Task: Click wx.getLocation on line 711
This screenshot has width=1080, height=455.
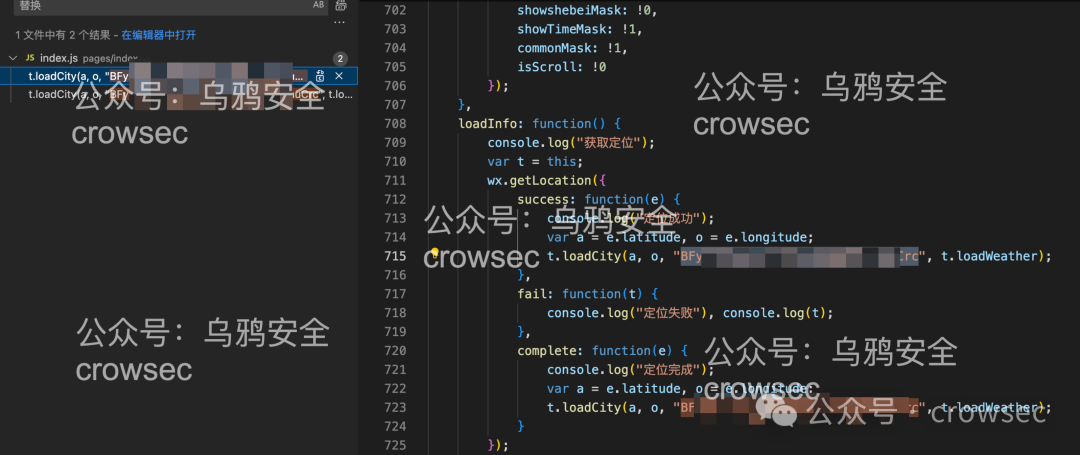Action: (539, 180)
